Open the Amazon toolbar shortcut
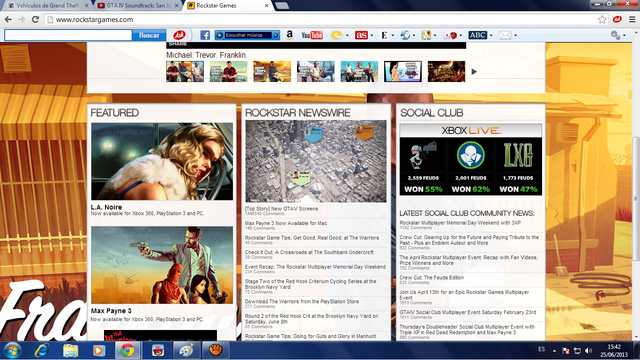 point(289,35)
